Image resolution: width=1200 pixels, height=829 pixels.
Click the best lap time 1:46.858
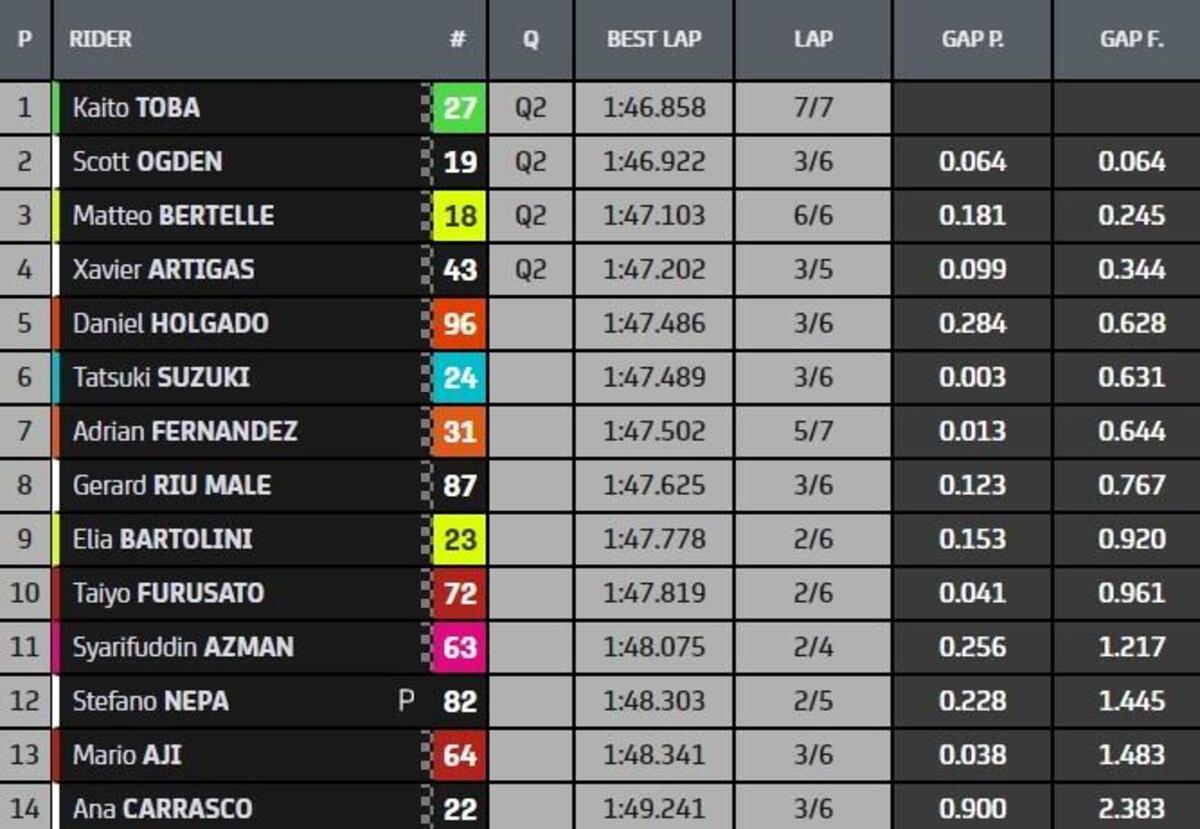[654, 108]
